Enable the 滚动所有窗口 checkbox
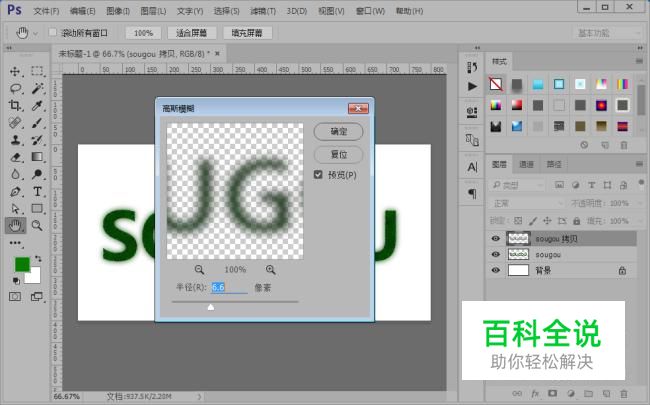This screenshot has height=405, width=650. click(x=53, y=32)
